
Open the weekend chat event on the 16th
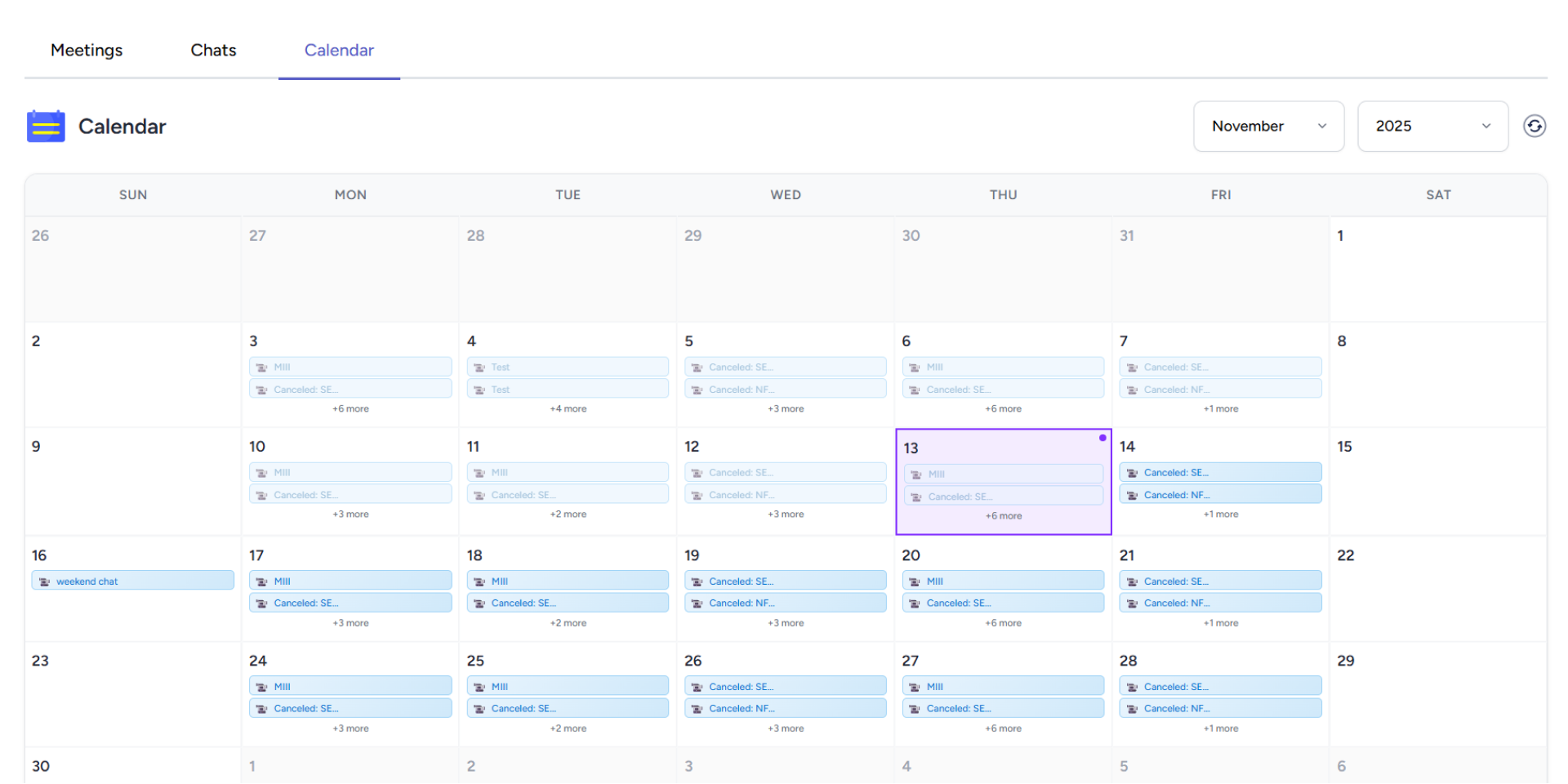tap(133, 581)
